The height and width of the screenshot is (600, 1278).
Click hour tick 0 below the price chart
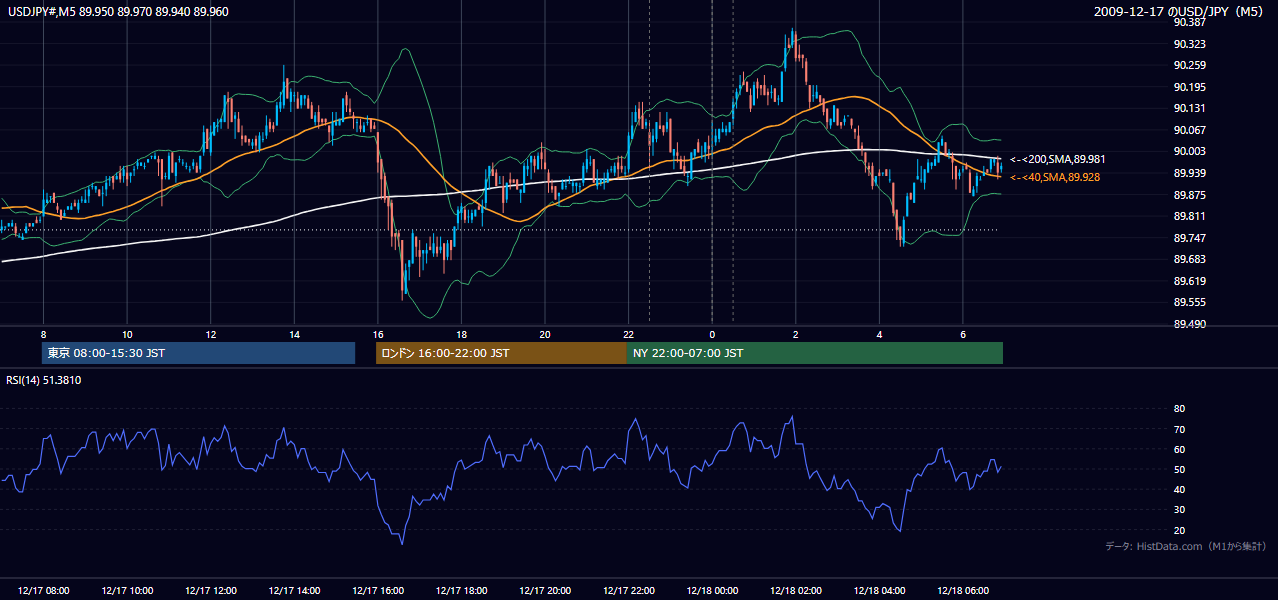pyautogui.click(x=712, y=334)
